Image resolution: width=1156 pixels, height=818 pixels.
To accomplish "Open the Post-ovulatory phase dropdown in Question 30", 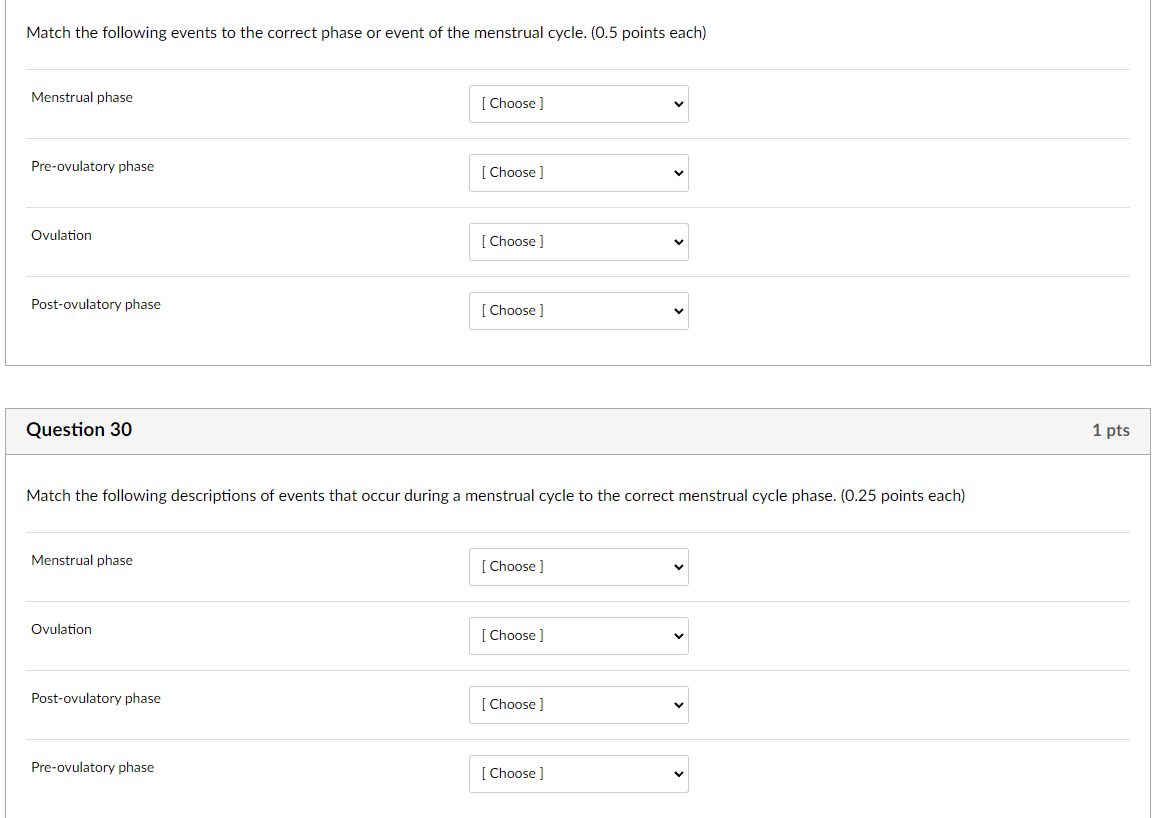I will (578, 704).
